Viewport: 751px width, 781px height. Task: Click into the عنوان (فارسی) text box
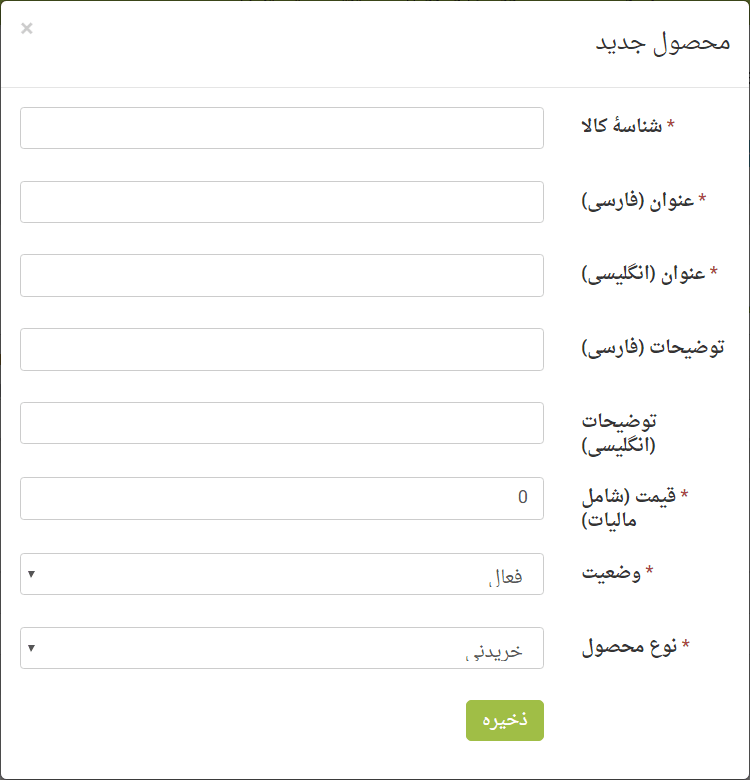(282, 202)
